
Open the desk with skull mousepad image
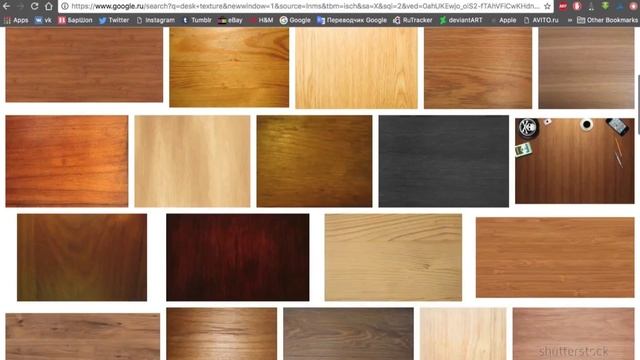(x=575, y=161)
